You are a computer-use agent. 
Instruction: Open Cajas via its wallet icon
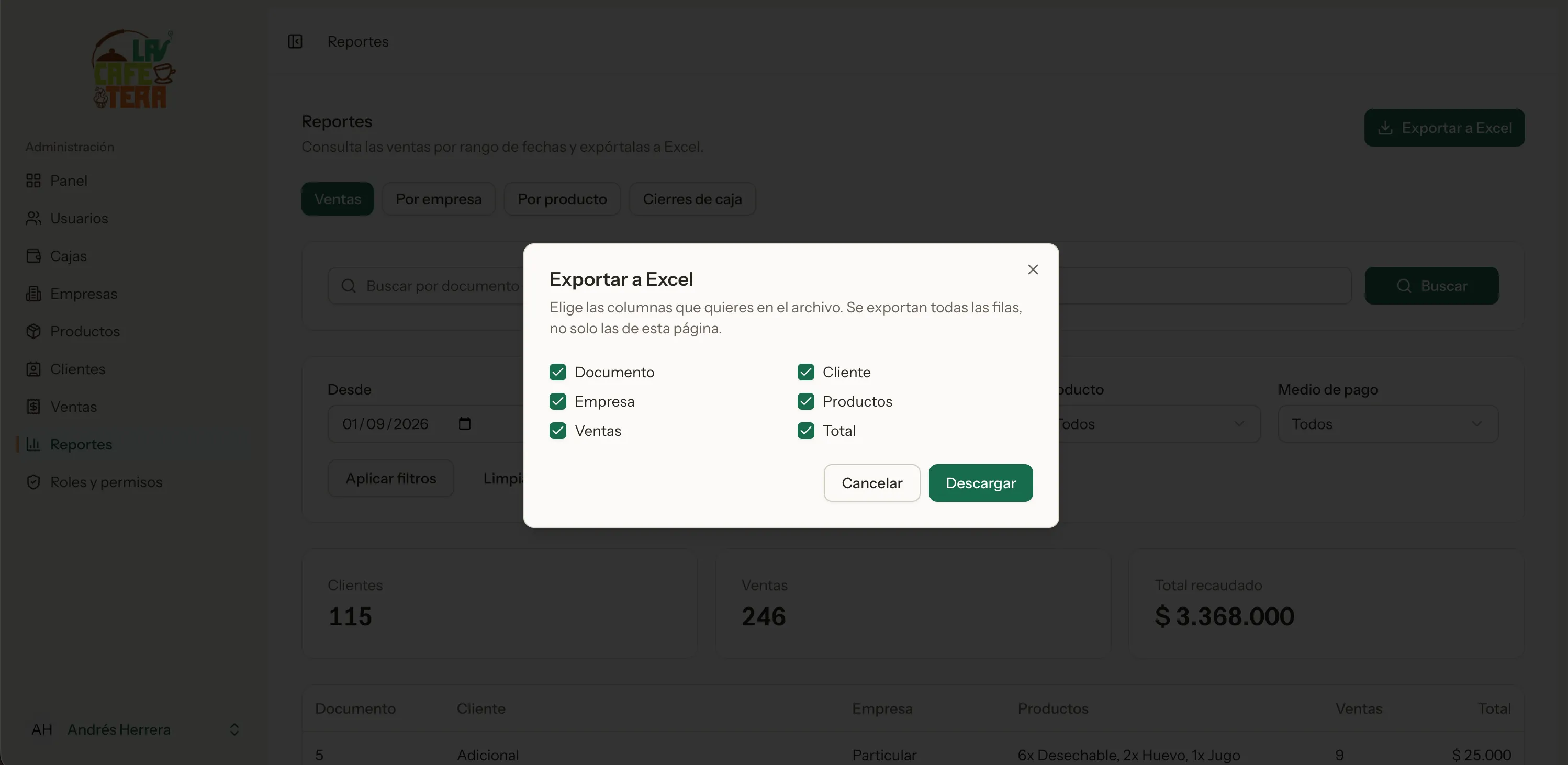tap(33, 256)
